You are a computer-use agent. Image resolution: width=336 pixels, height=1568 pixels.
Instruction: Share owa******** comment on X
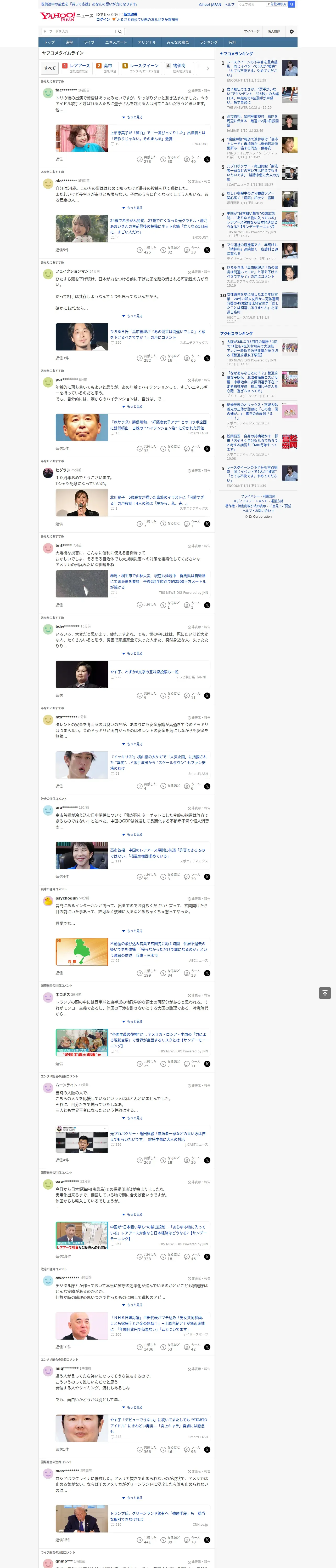[207, 1347]
